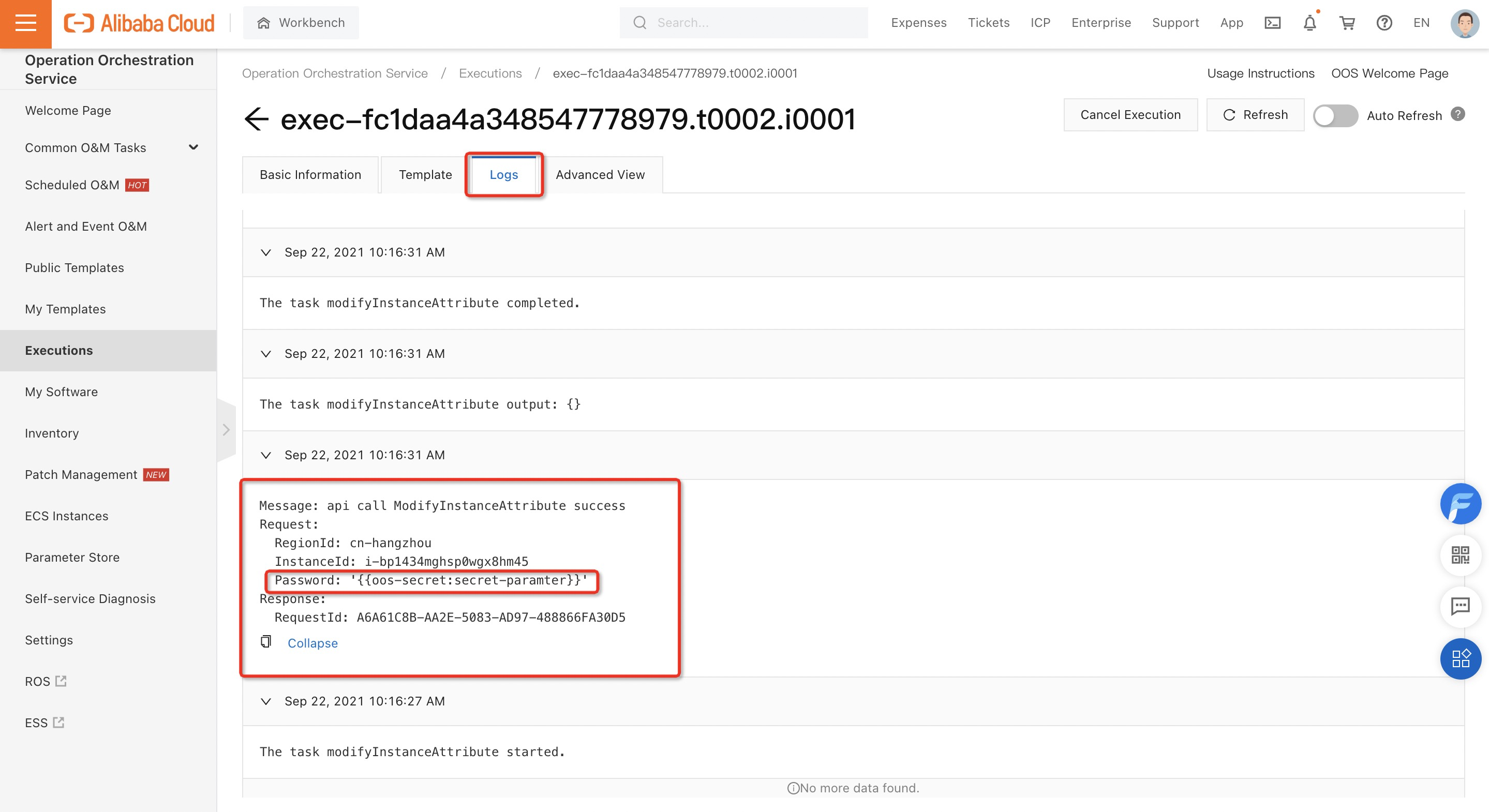Click the search magnifier icon
This screenshot has height=812, width=1489.
pyautogui.click(x=639, y=23)
